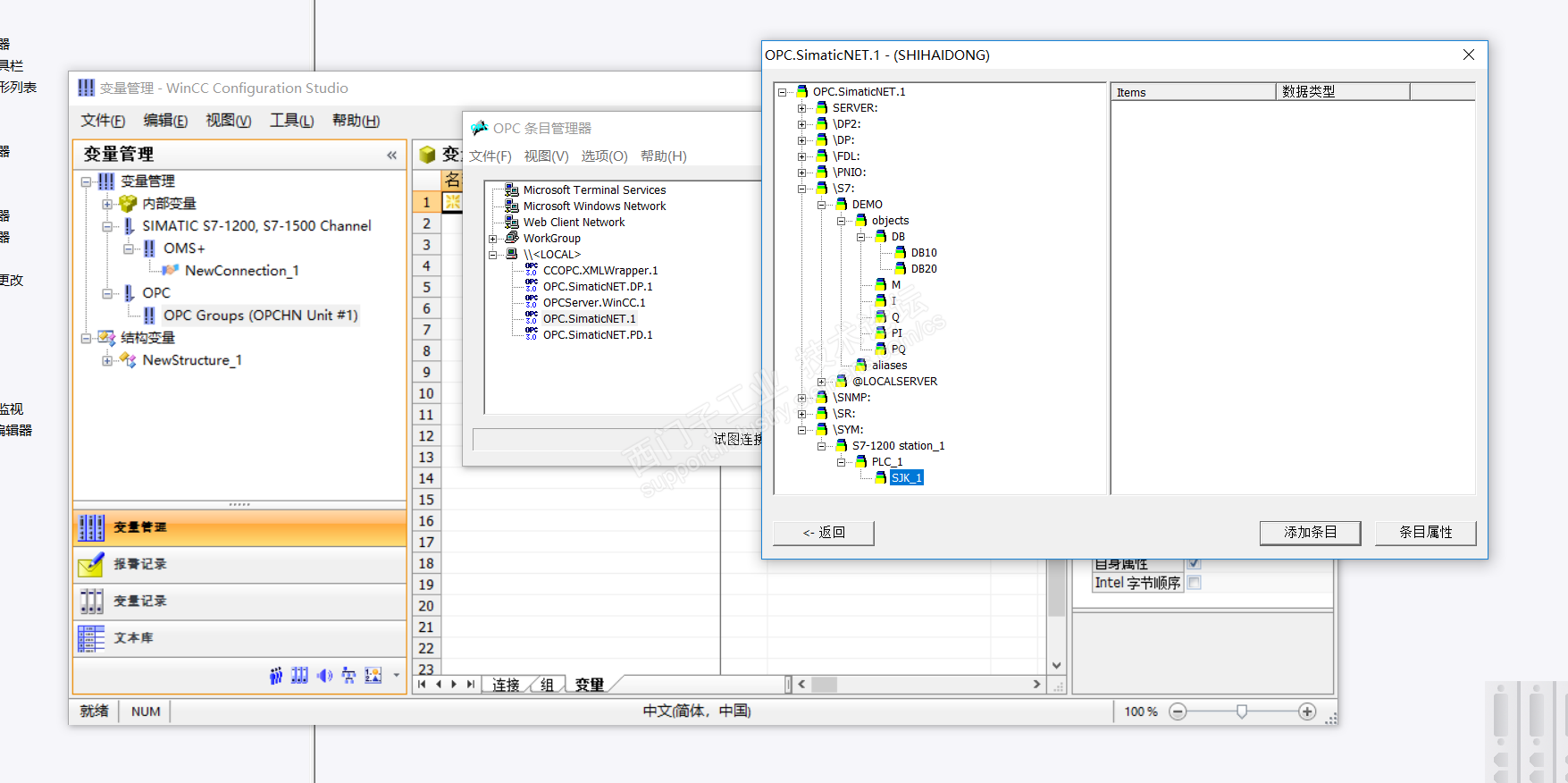Click the horizontal scrollbar thumb under the grid
Image resolution: width=1568 pixels, height=783 pixels.
(824, 685)
